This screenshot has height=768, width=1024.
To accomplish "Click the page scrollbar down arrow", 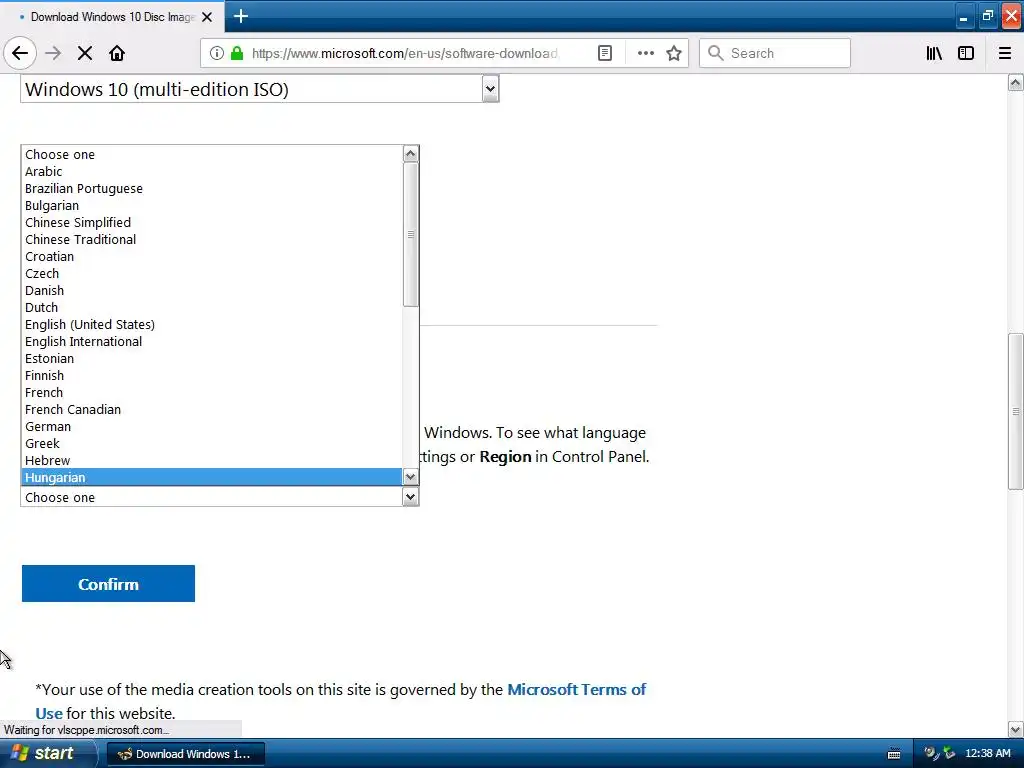I will point(1016,729).
